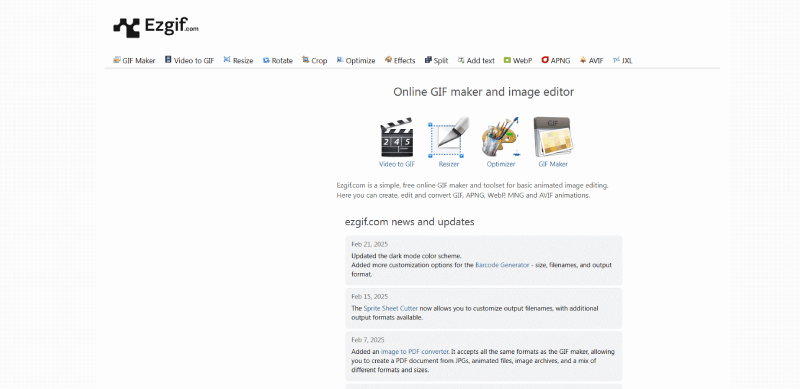The width and height of the screenshot is (800, 389).
Task: Click the Effects palette icon
Action: click(388, 60)
